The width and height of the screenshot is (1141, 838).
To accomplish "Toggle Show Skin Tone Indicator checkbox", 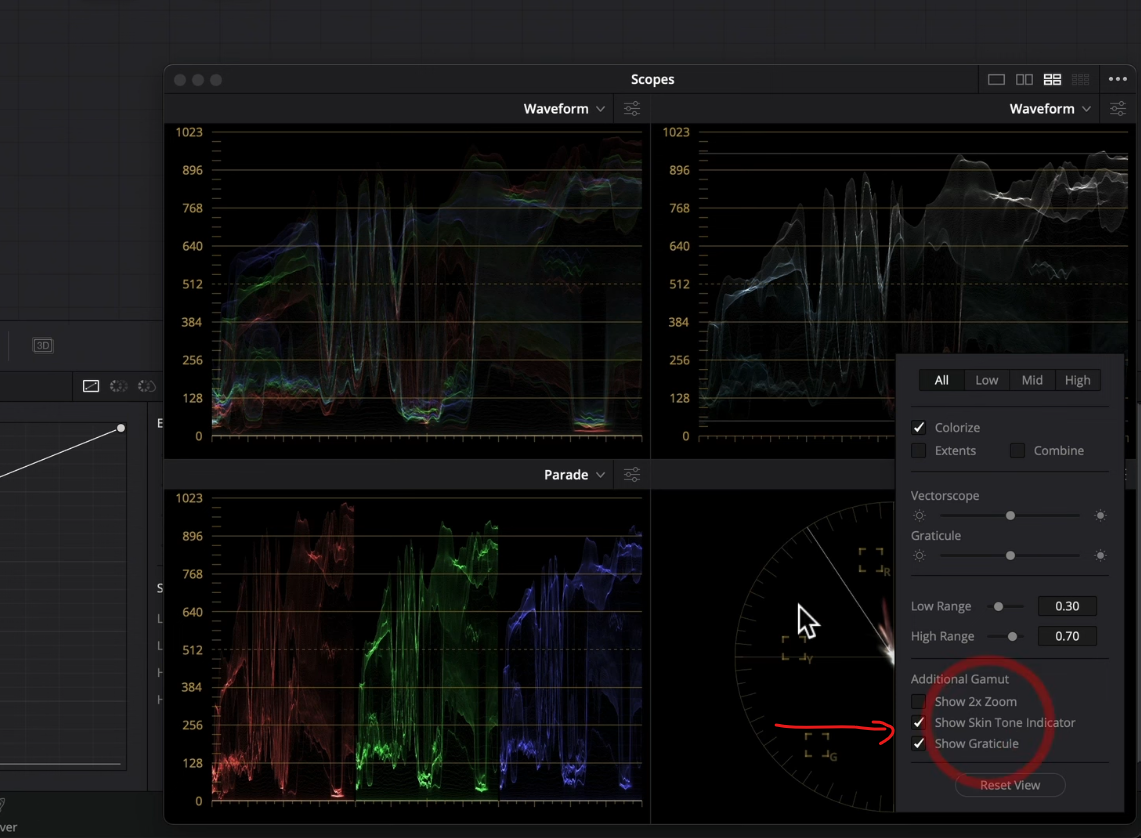I will pos(918,723).
